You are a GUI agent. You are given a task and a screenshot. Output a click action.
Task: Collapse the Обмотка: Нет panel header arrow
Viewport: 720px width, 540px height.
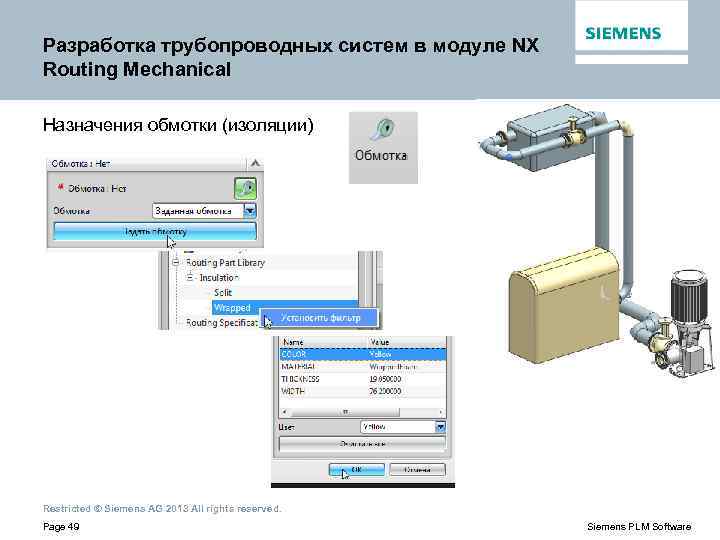click(255, 163)
